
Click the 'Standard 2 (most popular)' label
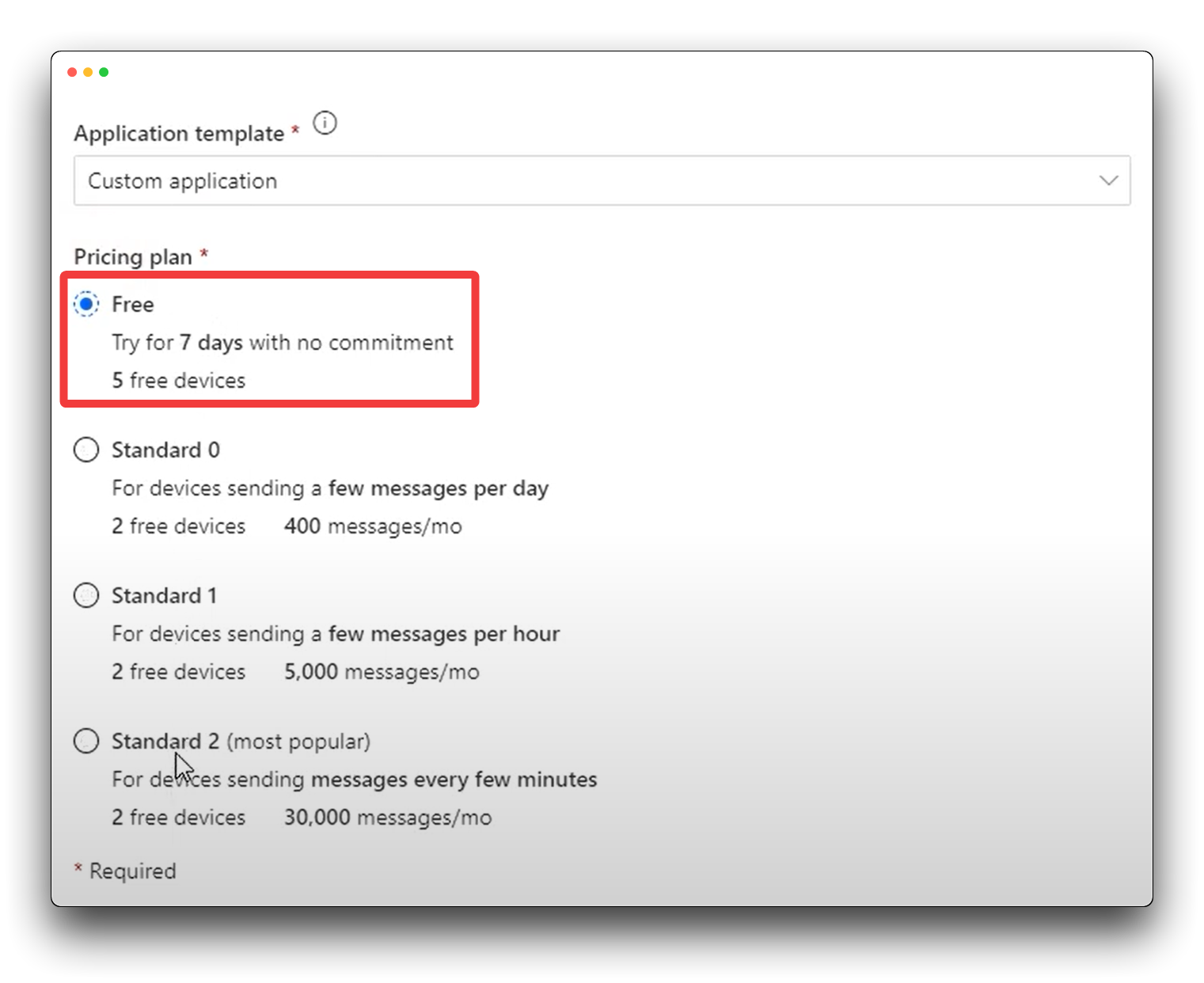point(241,742)
